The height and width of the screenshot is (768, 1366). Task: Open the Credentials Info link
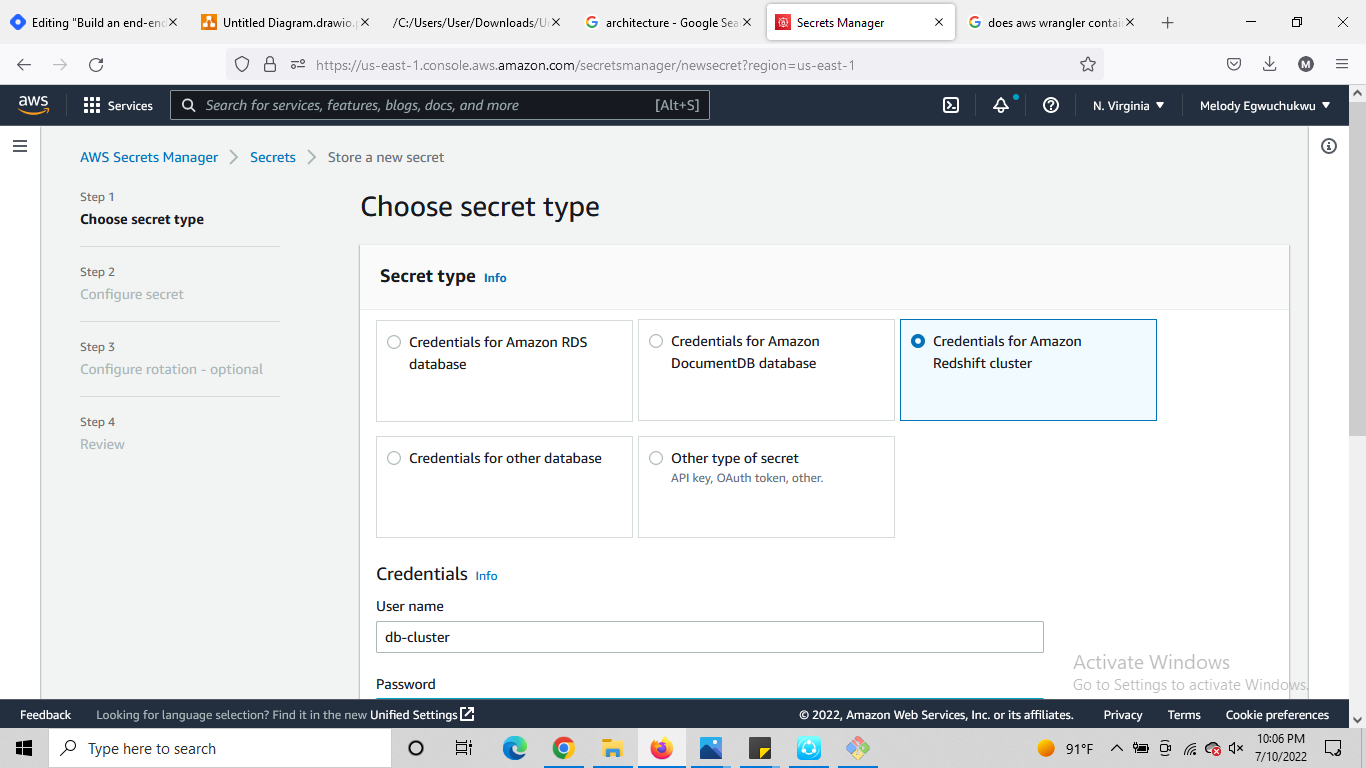[x=486, y=576]
